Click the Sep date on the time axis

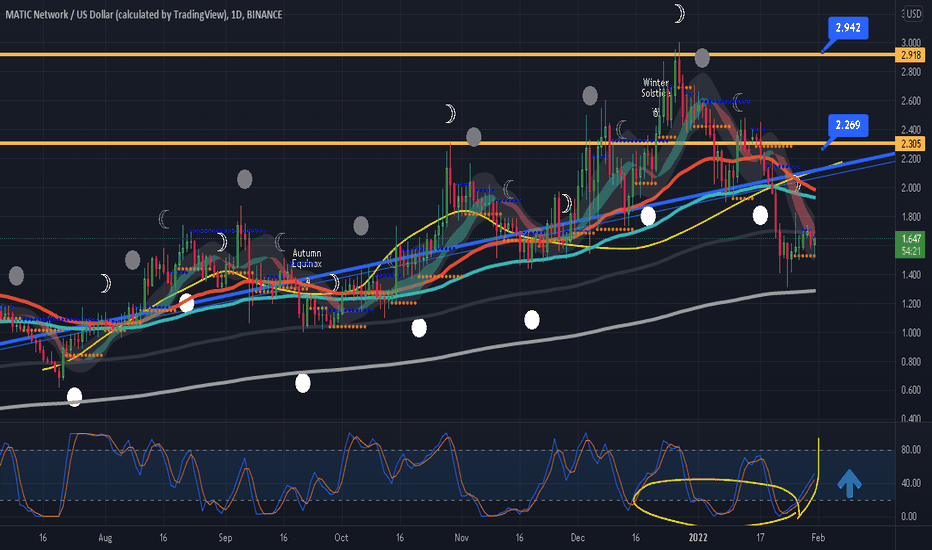coord(225,538)
